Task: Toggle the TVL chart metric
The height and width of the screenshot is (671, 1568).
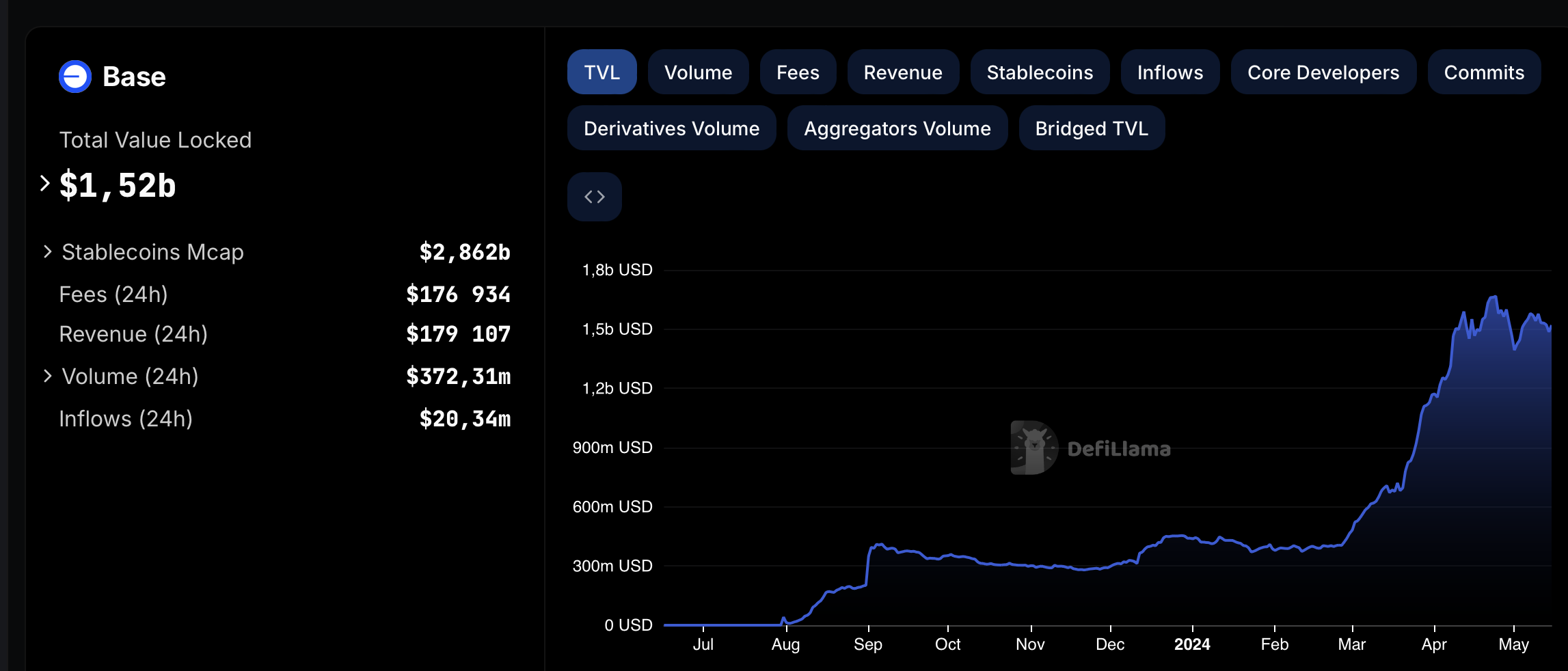Action: coord(601,72)
